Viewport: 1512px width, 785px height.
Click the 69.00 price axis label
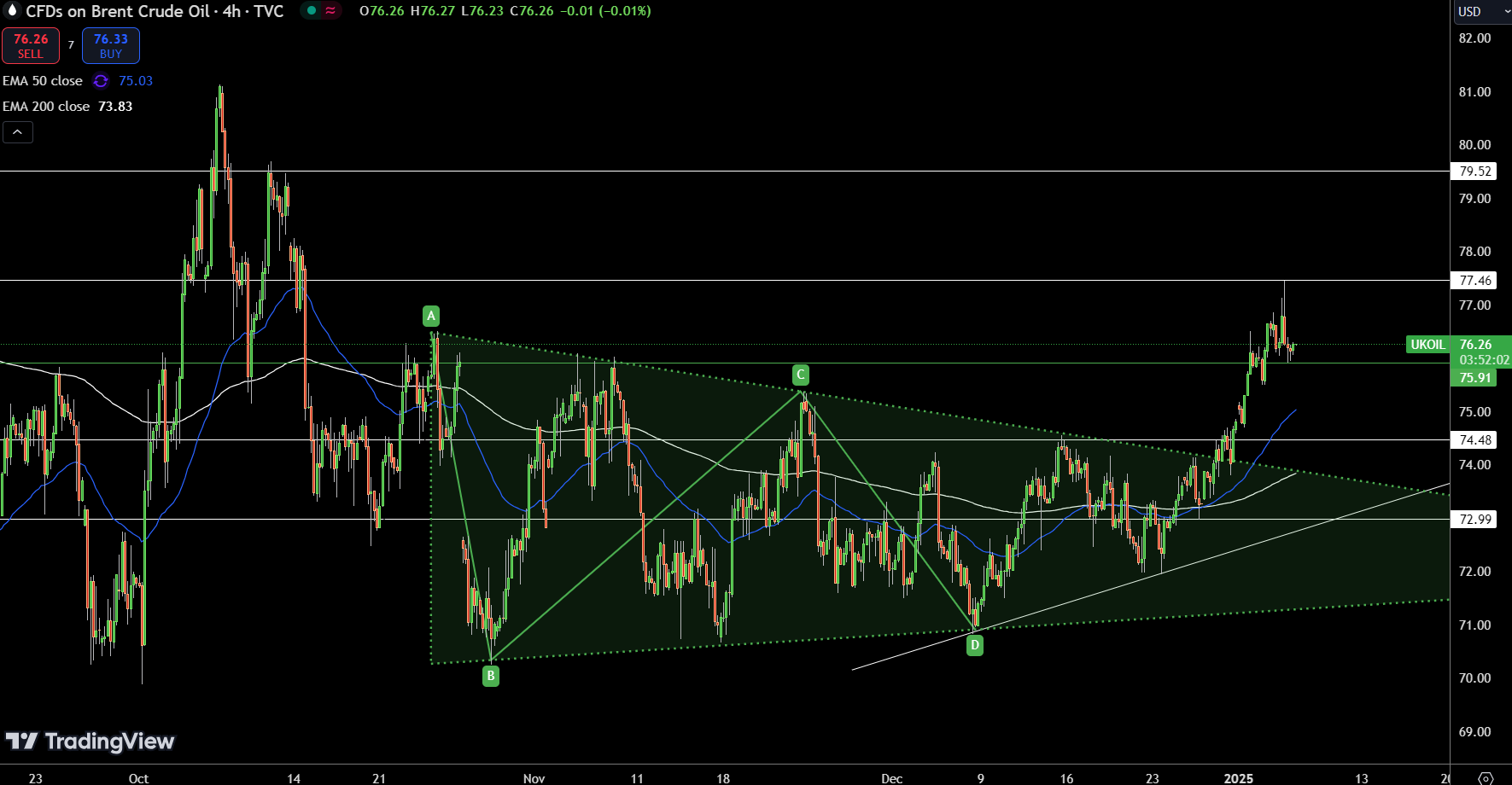[1474, 732]
